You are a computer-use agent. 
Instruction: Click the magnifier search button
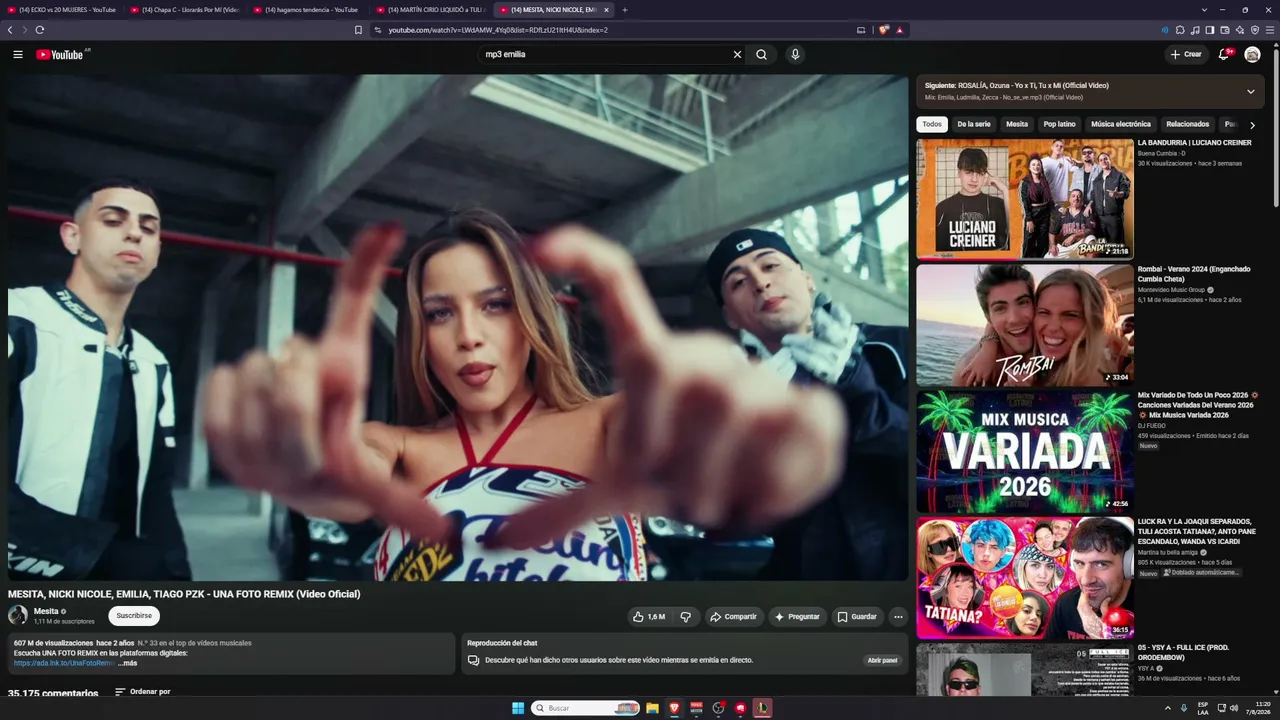761,54
